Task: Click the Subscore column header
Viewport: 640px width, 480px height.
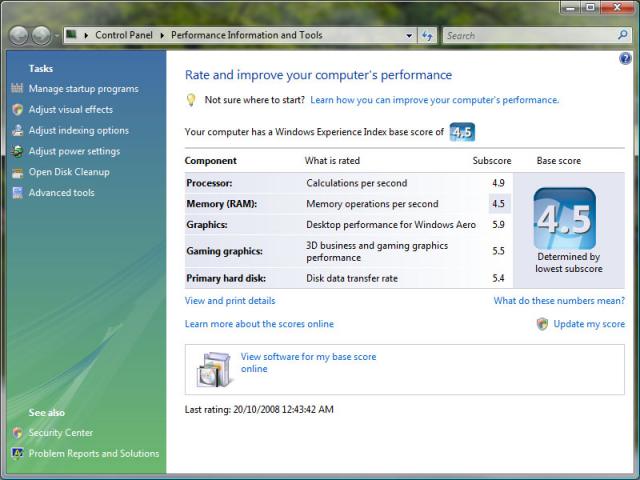Action: pyautogui.click(x=492, y=160)
